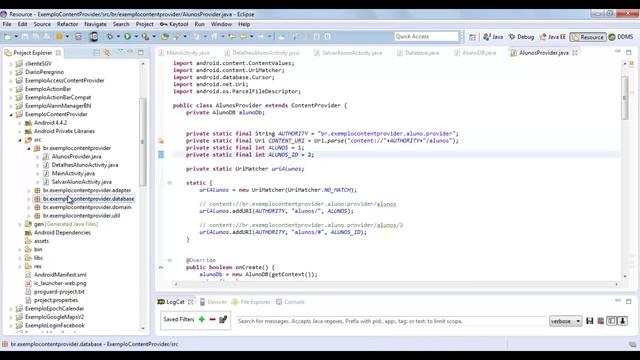Click the Scroll Lock down-arrow icon in LogCat
This screenshot has height=360, width=640.
pyautogui.click(x=622, y=321)
